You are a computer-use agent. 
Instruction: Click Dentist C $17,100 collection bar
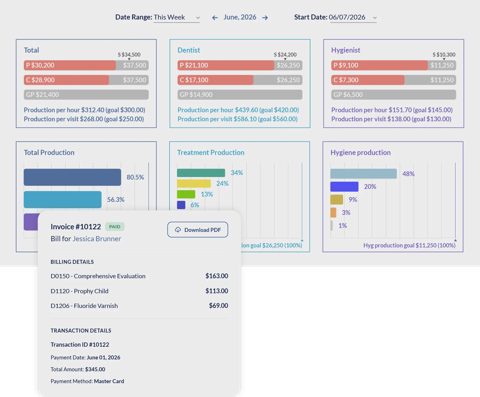(x=240, y=80)
